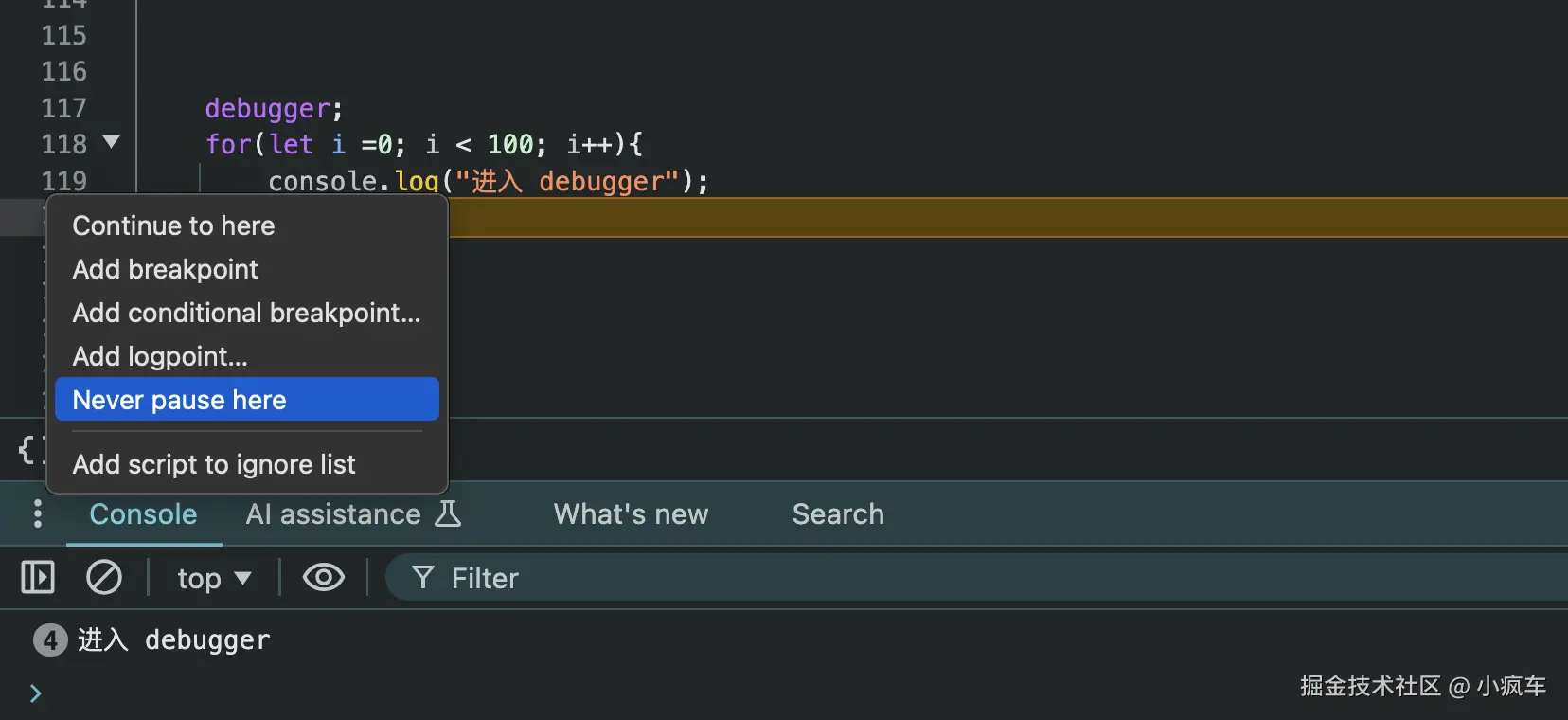Select Never pause here
The height and width of the screenshot is (720, 1568).
179,400
